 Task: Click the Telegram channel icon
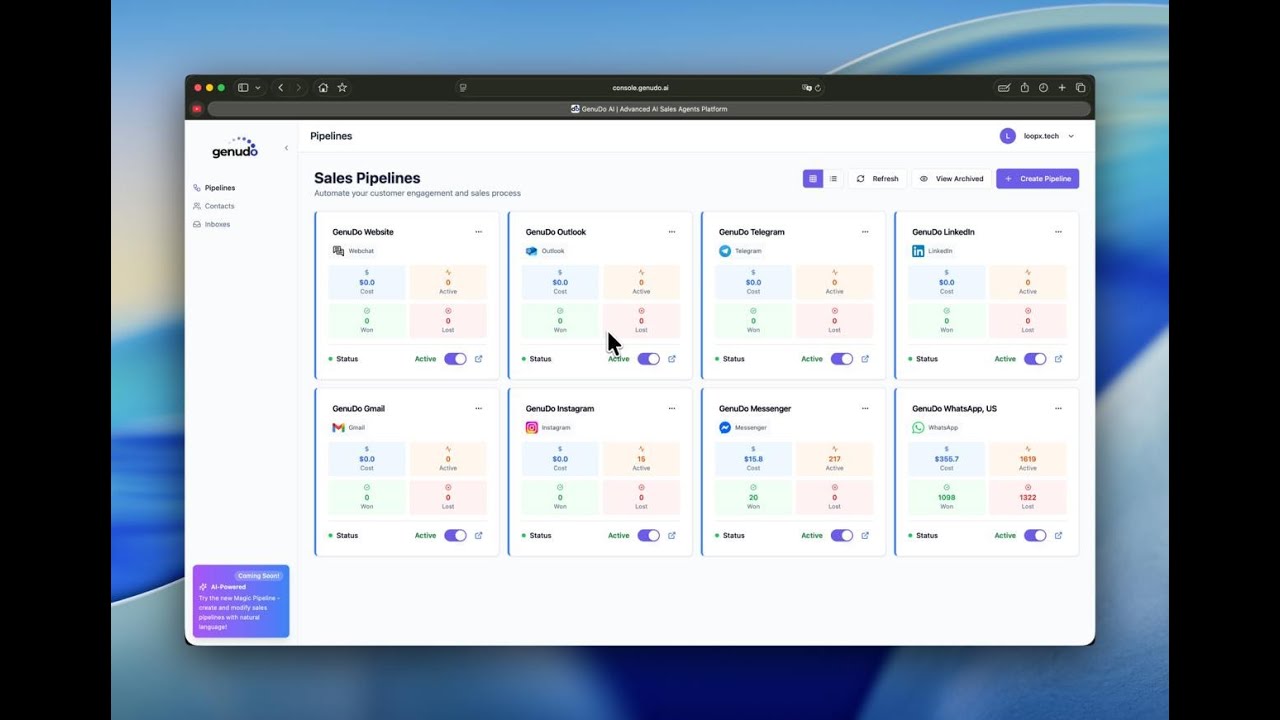pyautogui.click(x=725, y=251)
